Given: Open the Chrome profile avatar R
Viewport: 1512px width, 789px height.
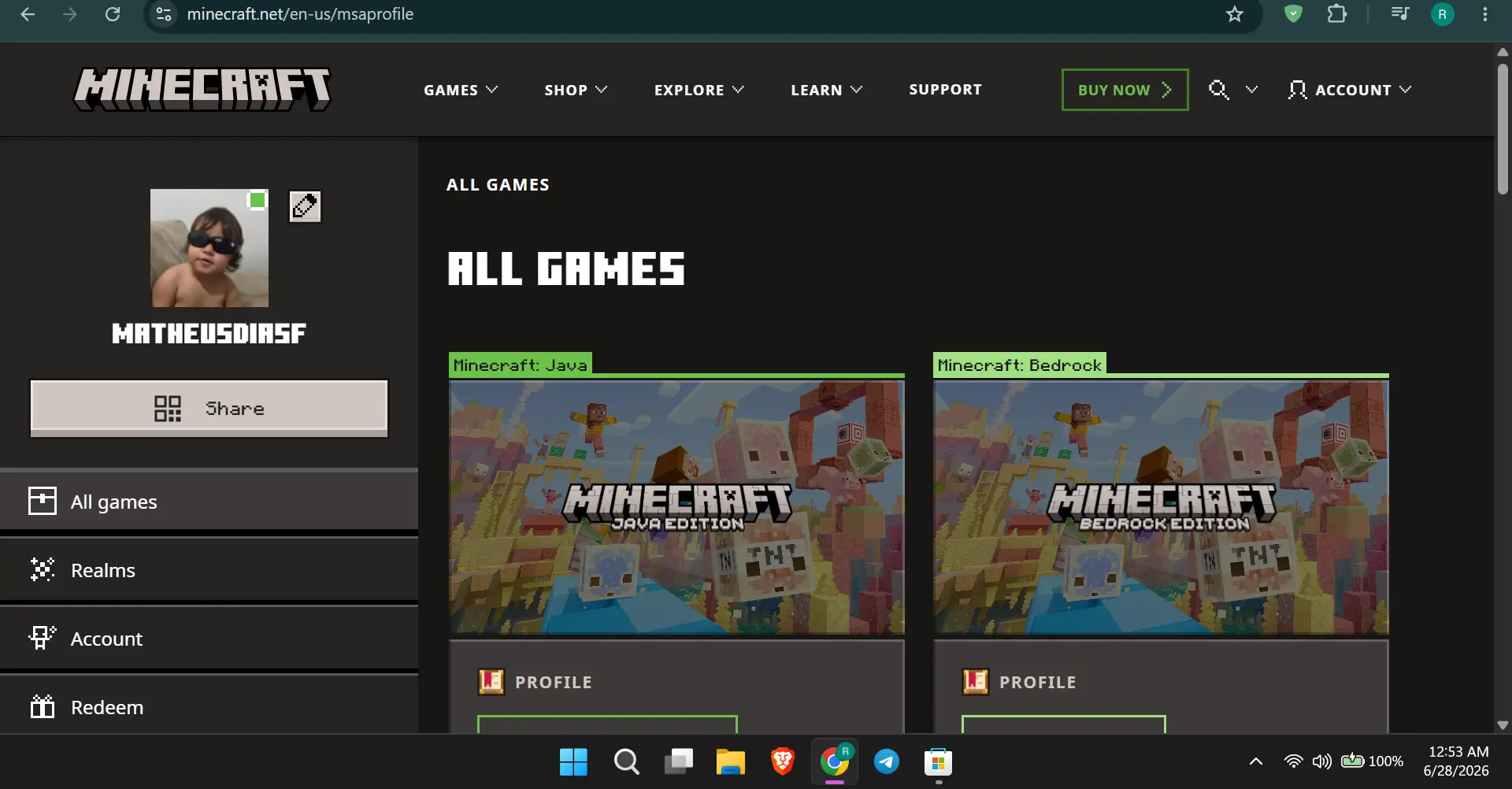Looking at the screenshot, I should click(1443, 14).
